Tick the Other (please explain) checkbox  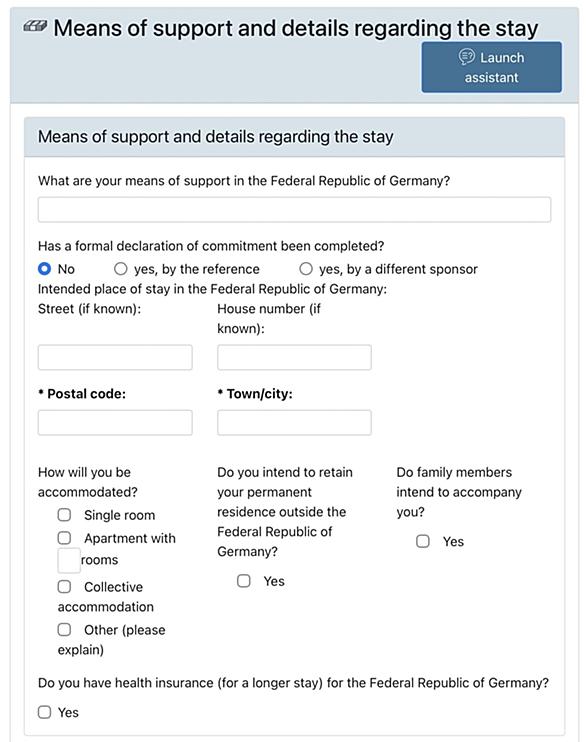pyautogui.click(x=64, y=629)
